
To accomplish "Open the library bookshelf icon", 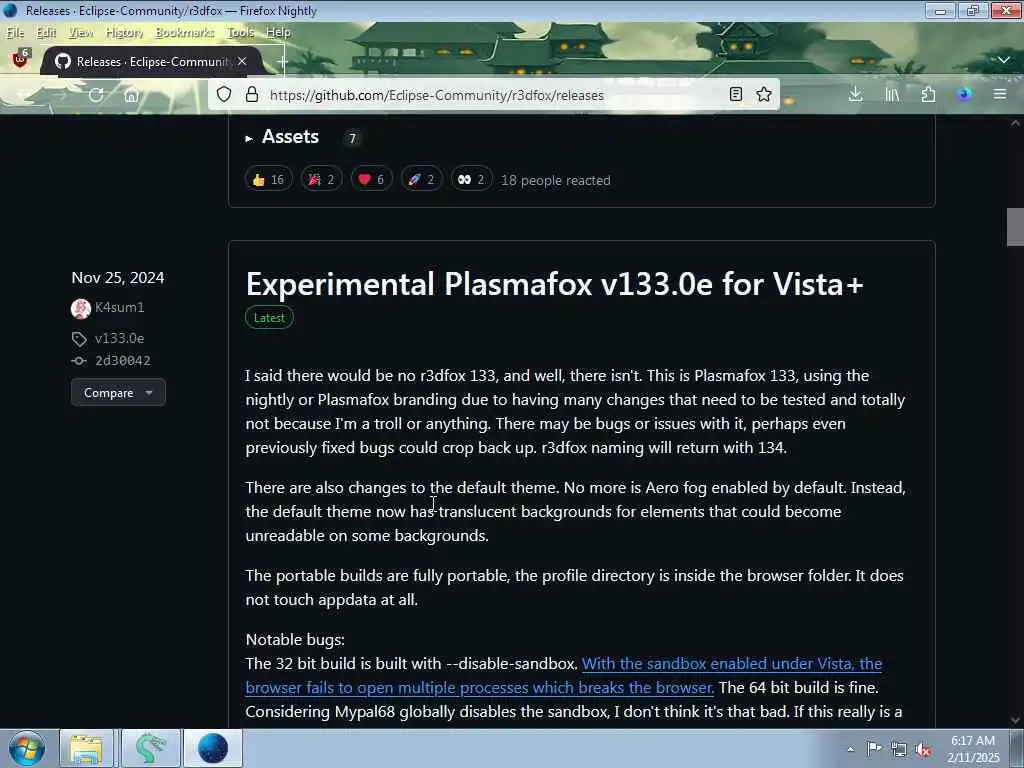I will coord(892,95).
